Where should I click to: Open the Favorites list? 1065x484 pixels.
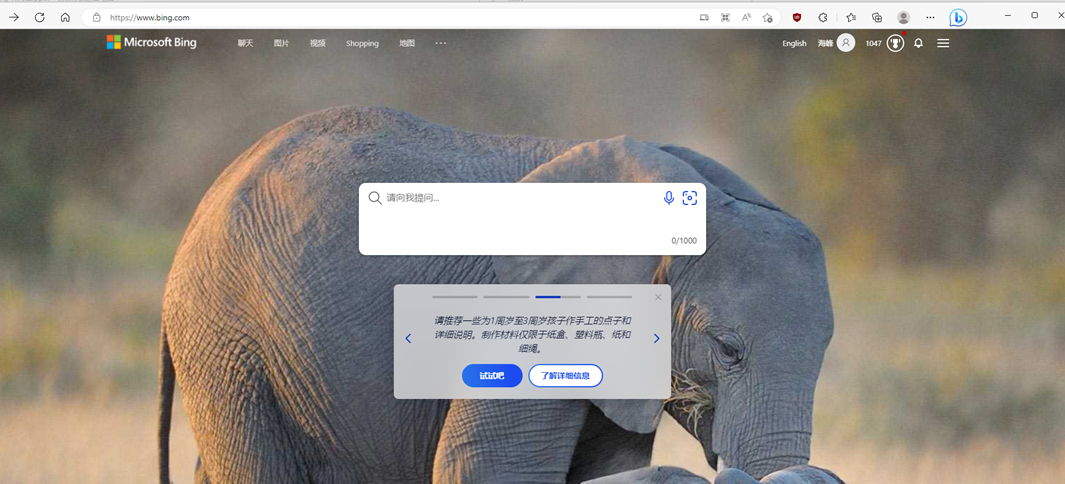[x=851, y=18]
